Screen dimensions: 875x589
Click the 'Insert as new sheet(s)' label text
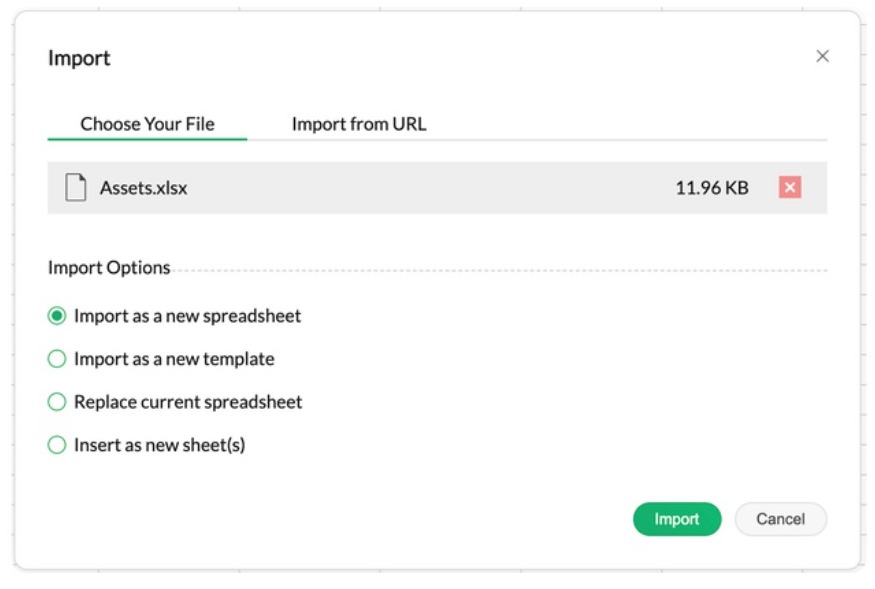[159, 445]
